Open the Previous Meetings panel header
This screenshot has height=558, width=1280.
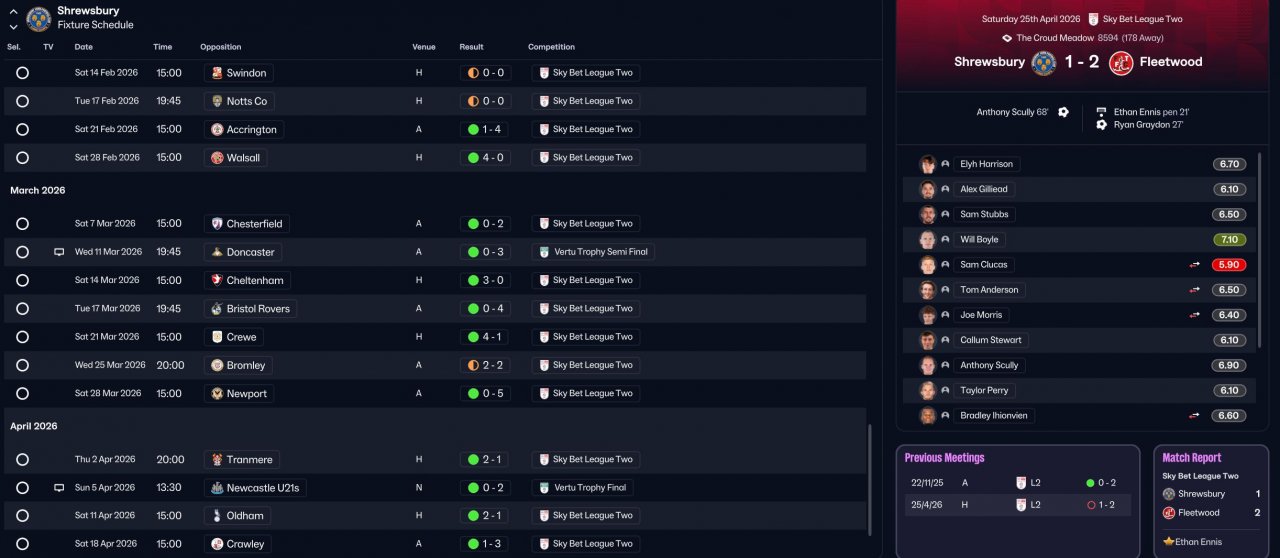(944, 458)
